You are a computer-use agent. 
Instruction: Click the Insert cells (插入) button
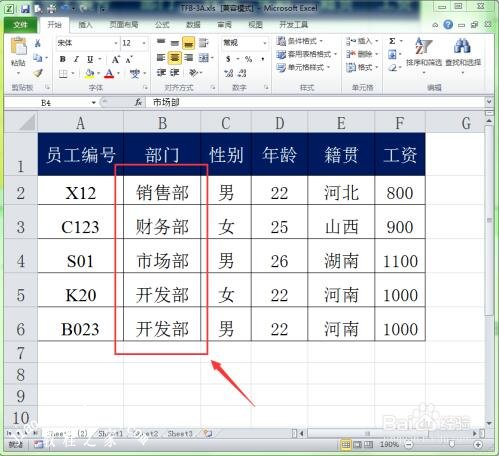362,41
